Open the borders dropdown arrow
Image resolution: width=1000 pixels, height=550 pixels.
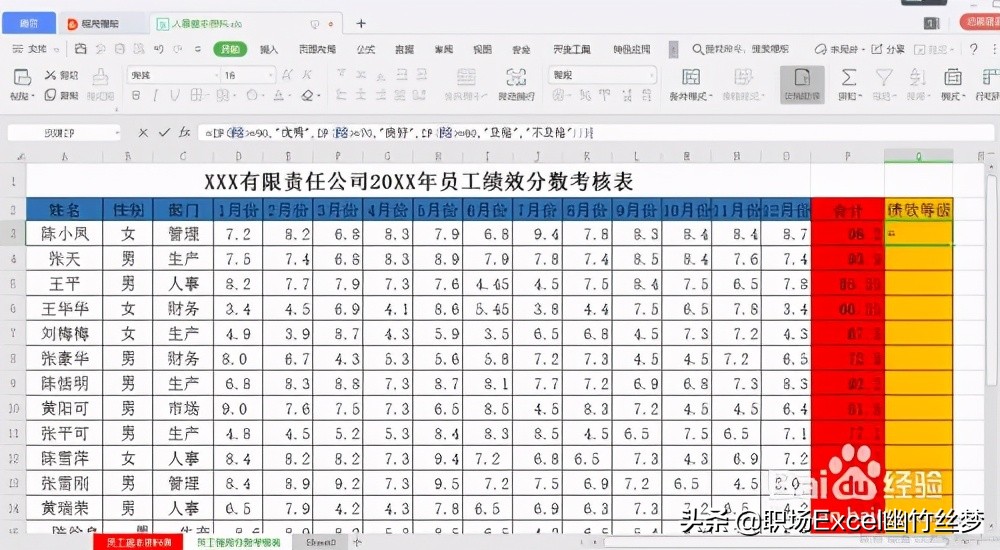pos(207,96)
